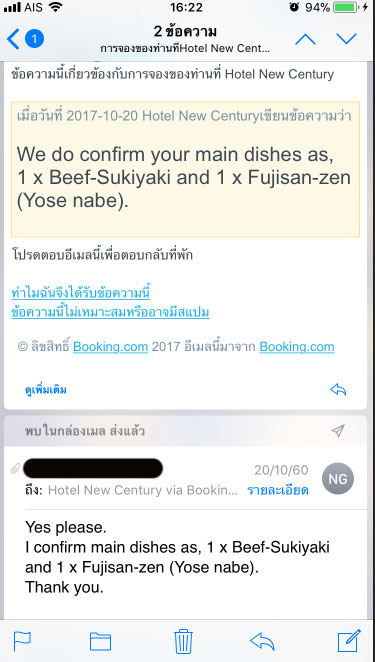Open ทำไมฉันจึงได้รับข้อความนี้ link
Screen dimensions: 375x662
point(81,293)
